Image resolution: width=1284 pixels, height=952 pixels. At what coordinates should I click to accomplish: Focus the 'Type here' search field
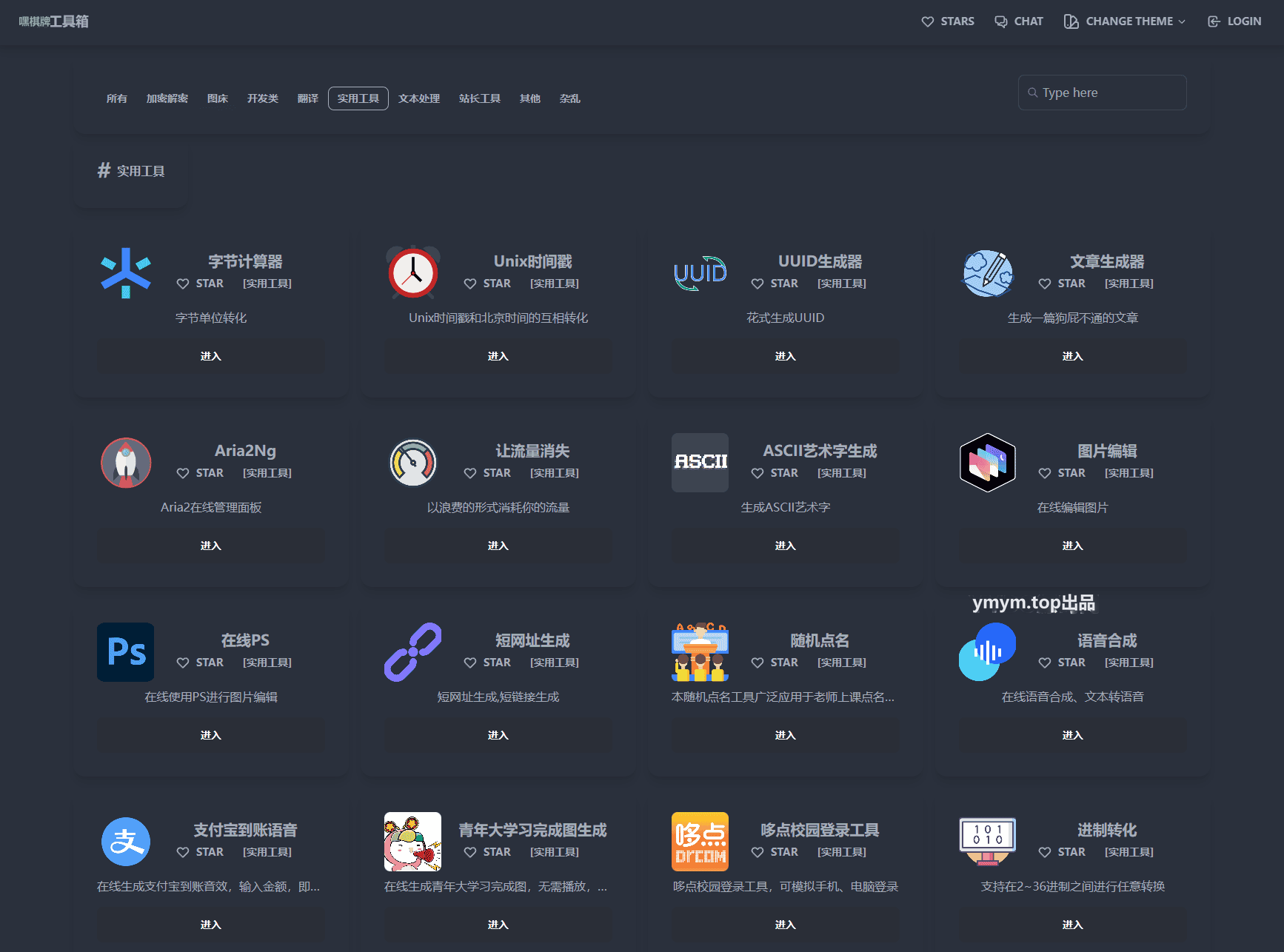click(x=1103, y=93)
